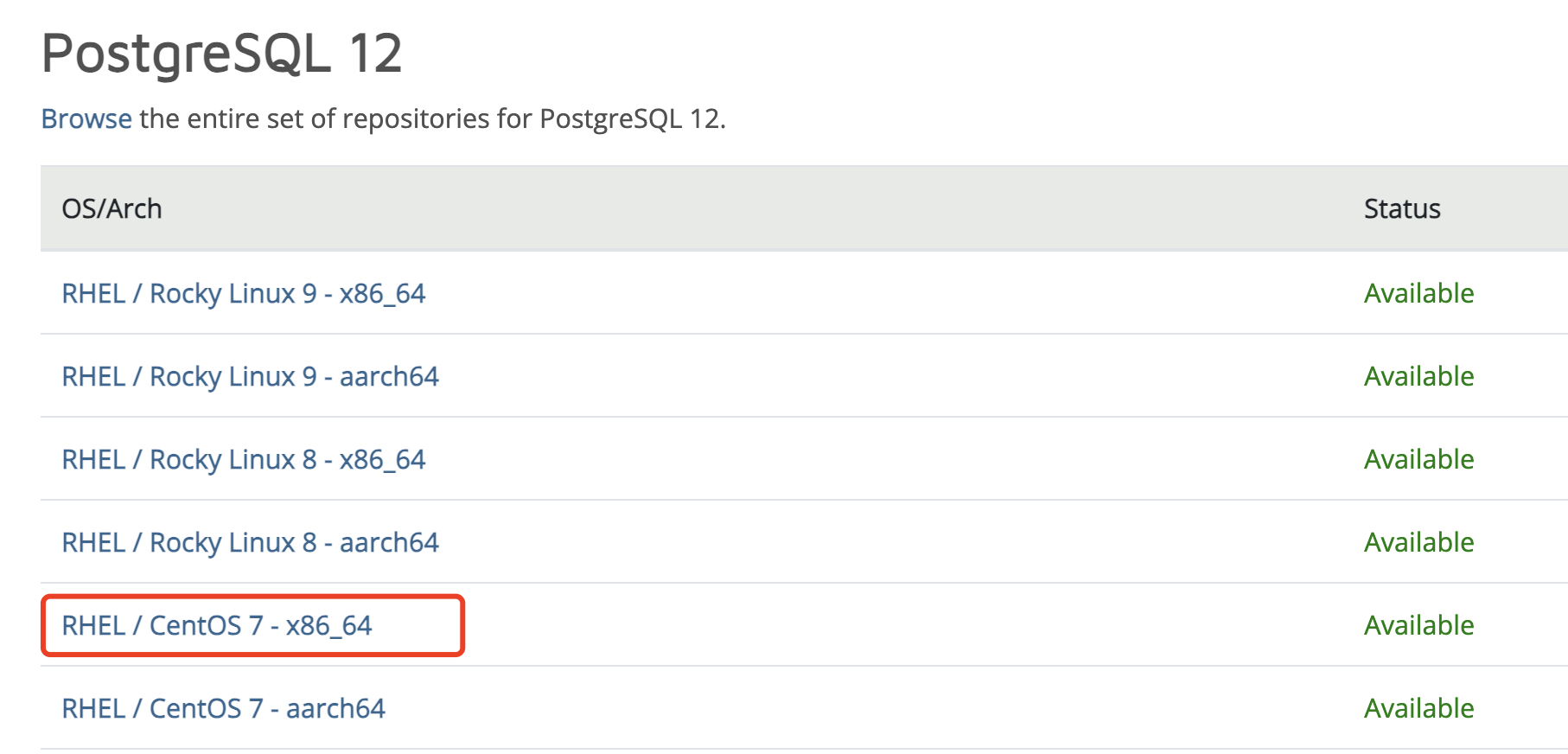Click Available status for Rocky Linux 8 x86_64
Screen dimensions: 1568x754
(x=1418, y=460)
